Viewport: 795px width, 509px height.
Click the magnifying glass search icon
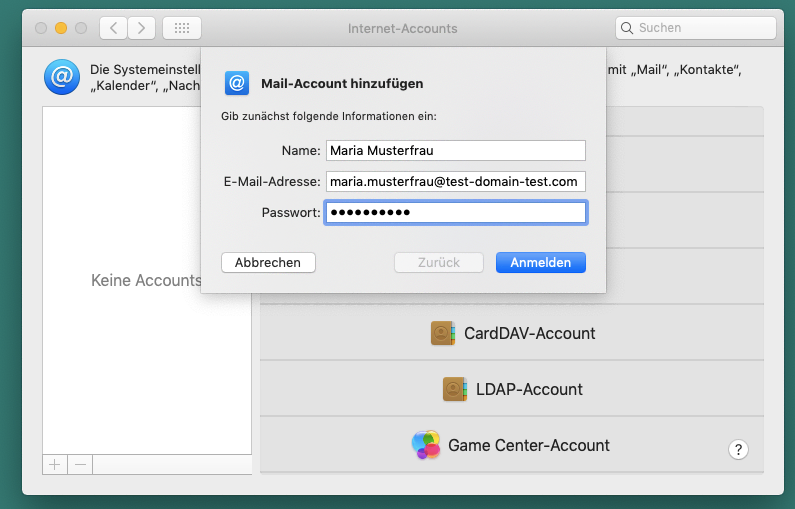pos(628,28)
